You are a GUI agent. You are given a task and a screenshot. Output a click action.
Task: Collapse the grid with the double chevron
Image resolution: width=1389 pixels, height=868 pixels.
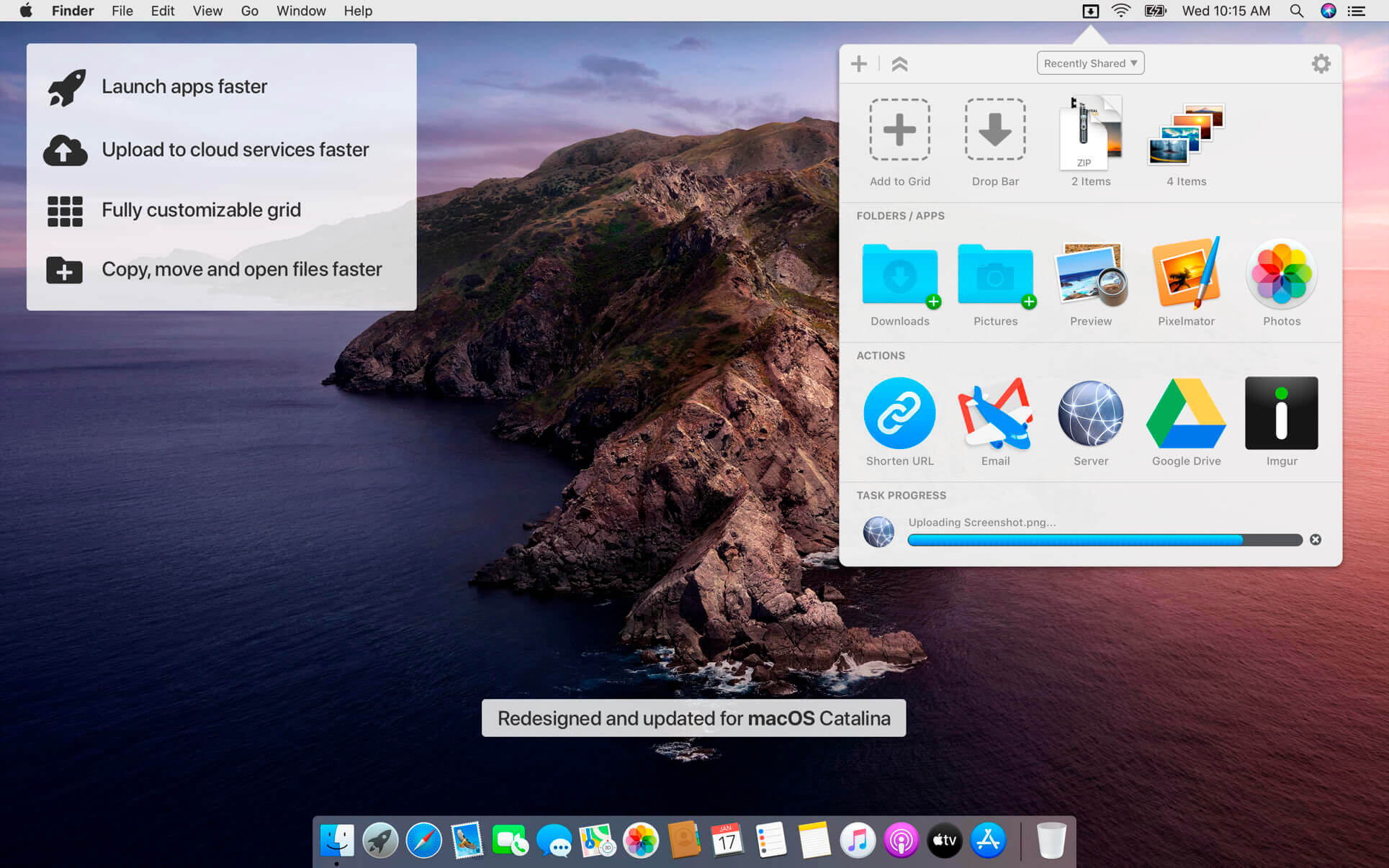pyautogui.click(x=899, y=63)
